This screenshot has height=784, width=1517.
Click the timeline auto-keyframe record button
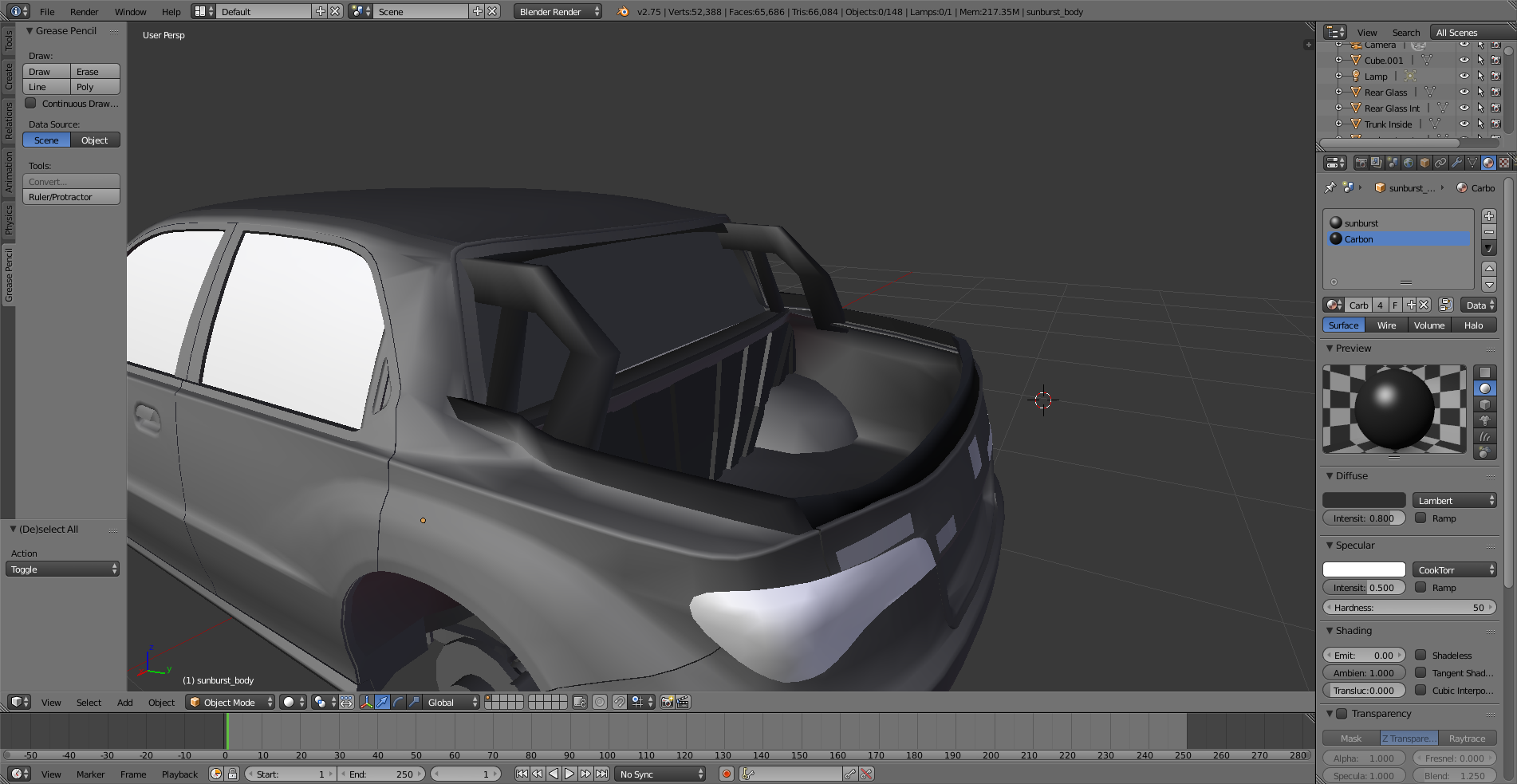pos(726,774)
